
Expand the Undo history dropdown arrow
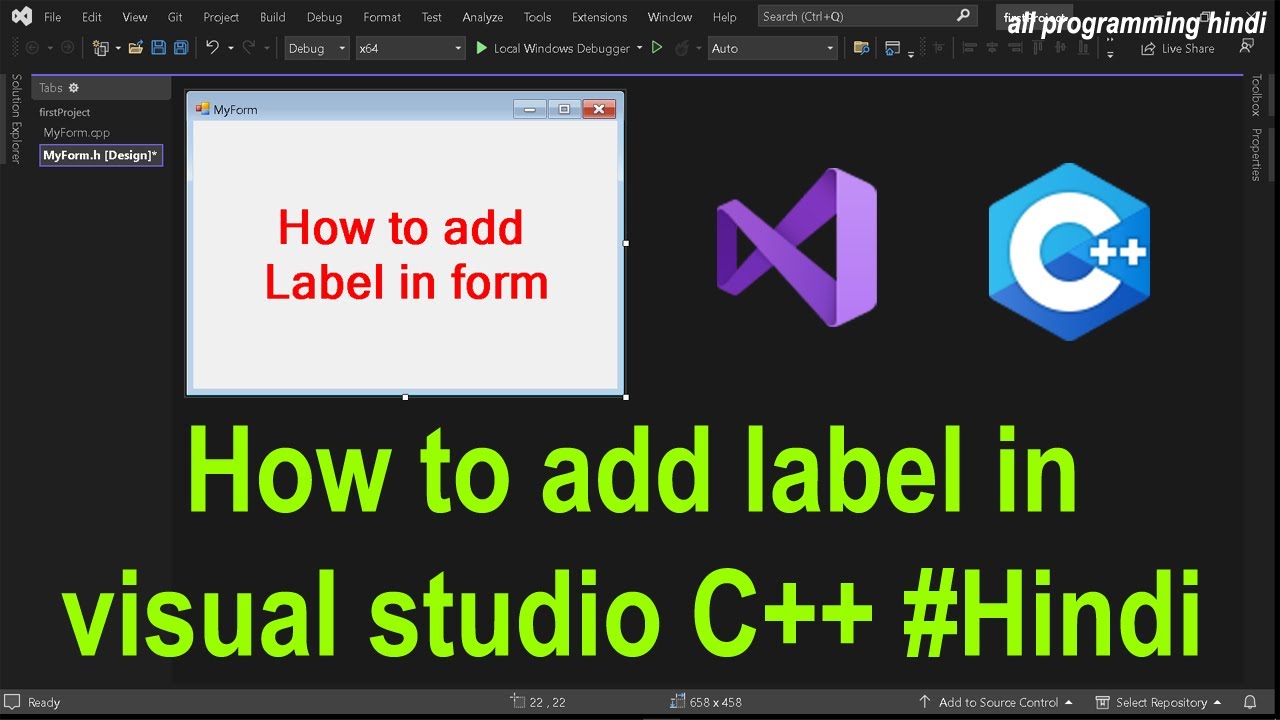coord(230,48)
